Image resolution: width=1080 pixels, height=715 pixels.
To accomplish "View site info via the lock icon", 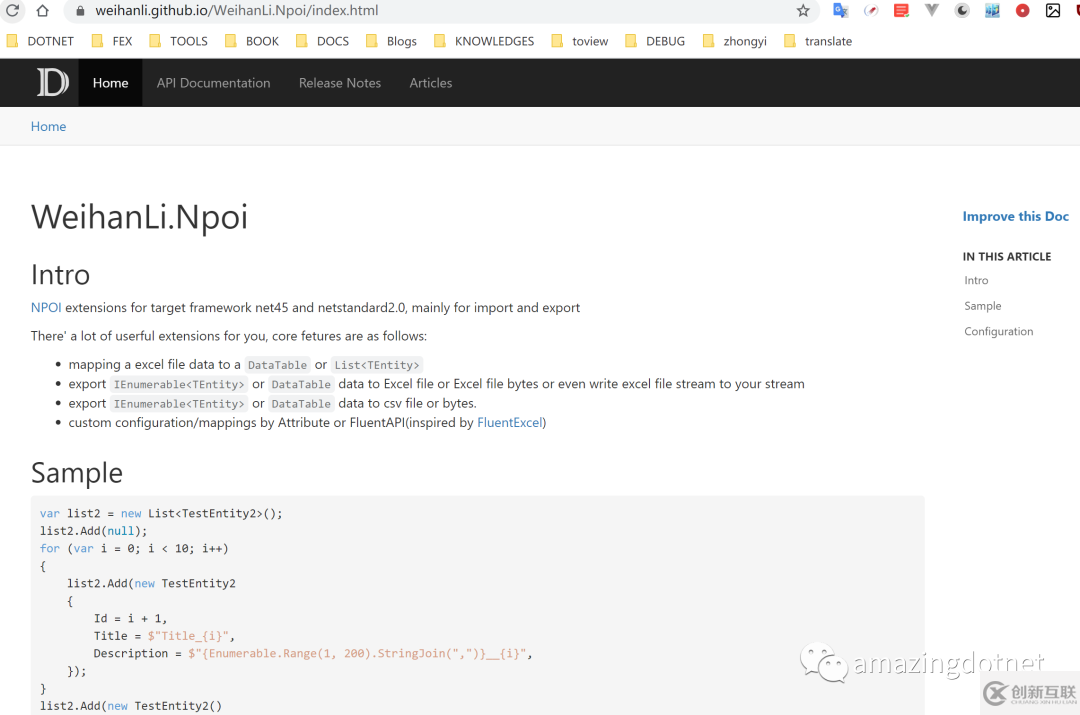I will click(81, 11).
